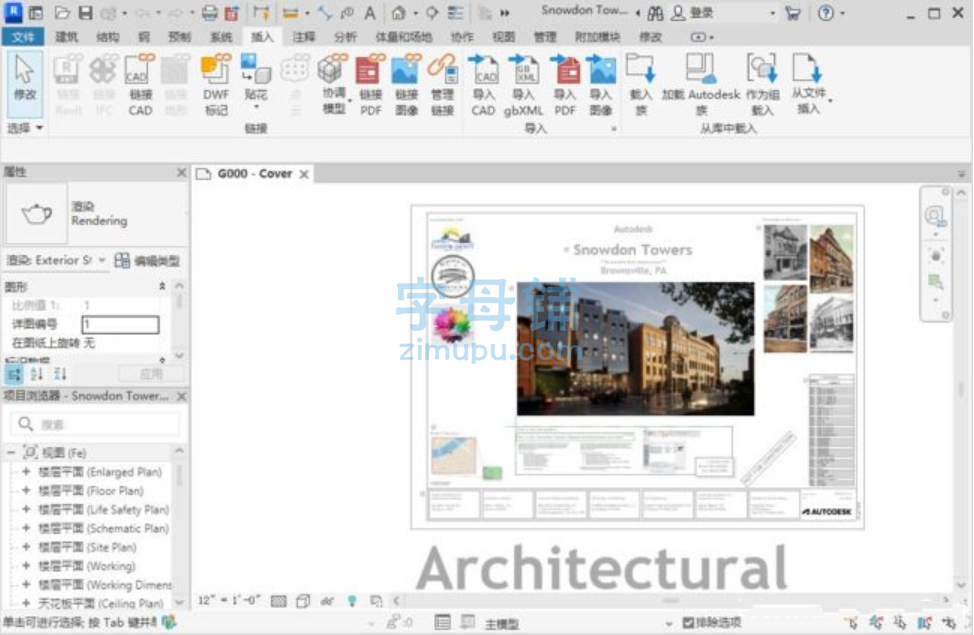Open the Select (选择) dropdown under Modify
974x635 pixels.
tap(25, 128)
